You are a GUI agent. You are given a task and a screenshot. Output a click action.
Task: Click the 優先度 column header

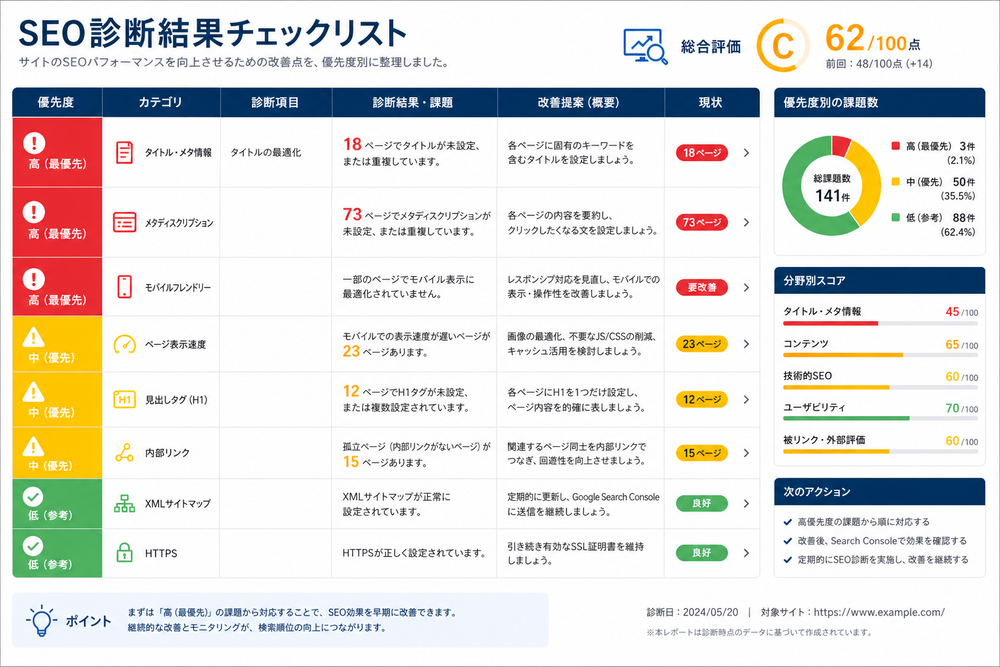click(x=57, y=102)
